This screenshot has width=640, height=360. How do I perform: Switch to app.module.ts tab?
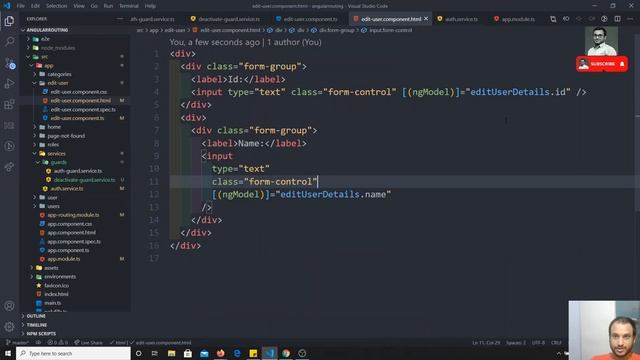pos(515,19)
